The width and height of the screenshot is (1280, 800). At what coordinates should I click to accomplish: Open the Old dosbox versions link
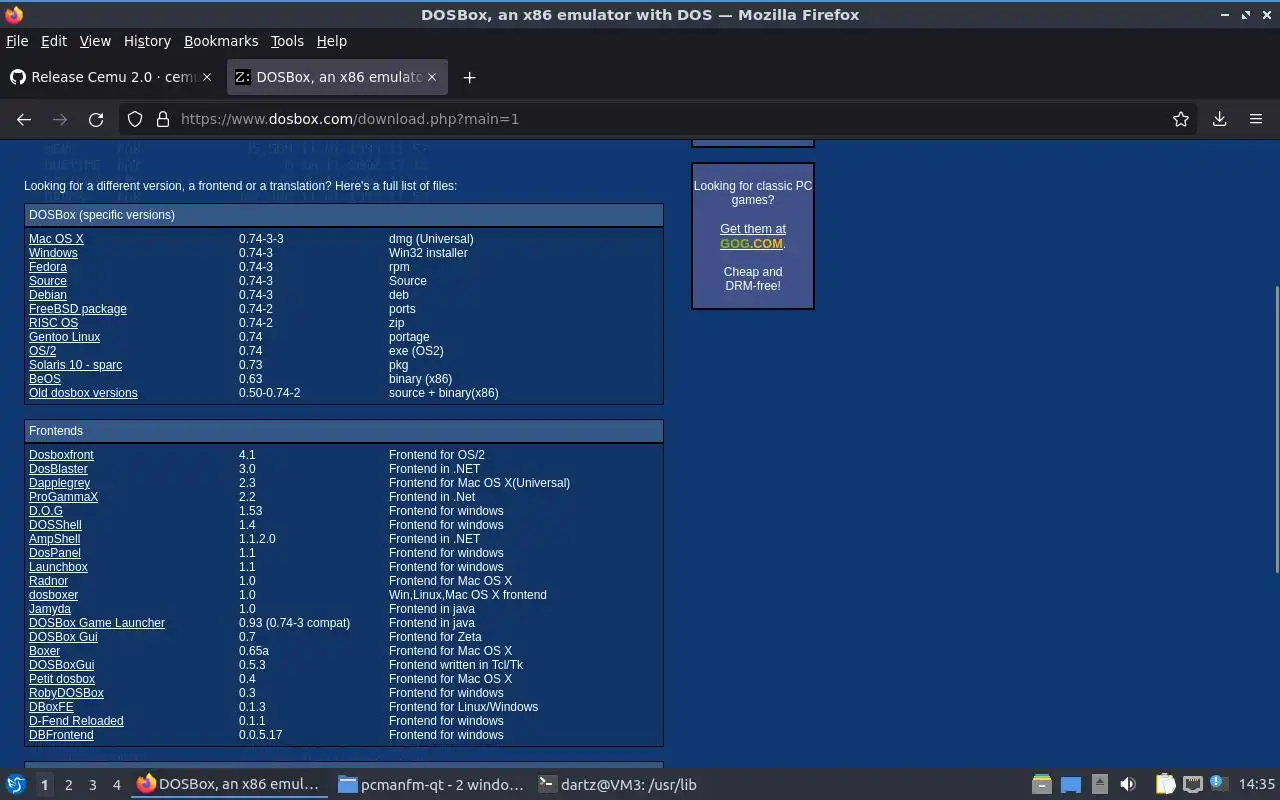click(83, 393)
